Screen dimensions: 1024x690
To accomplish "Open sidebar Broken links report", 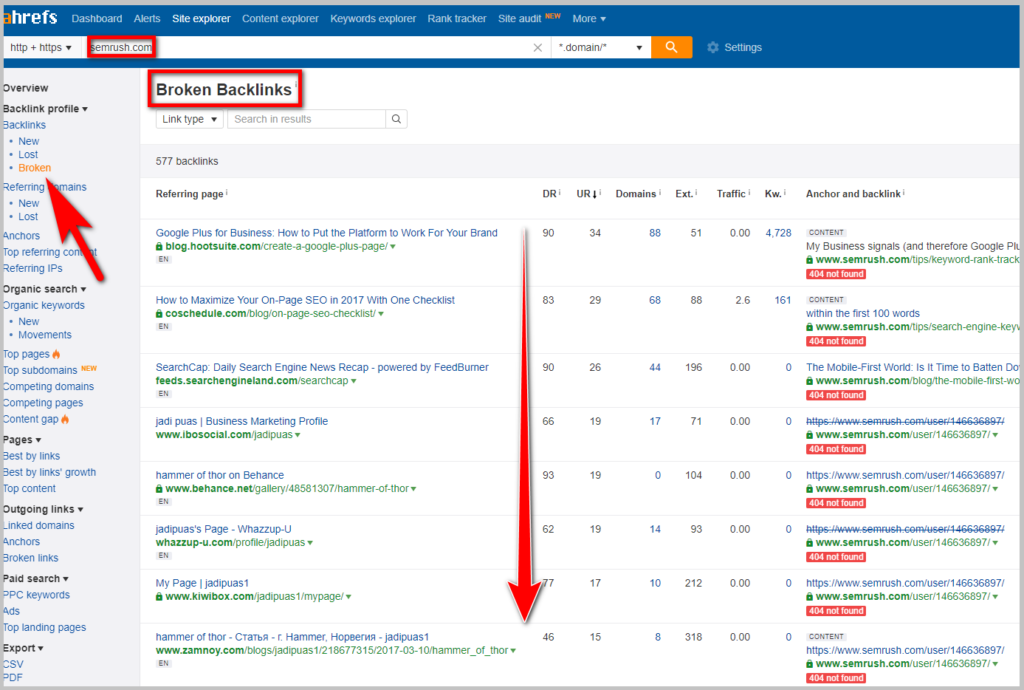I will (30, 557).
